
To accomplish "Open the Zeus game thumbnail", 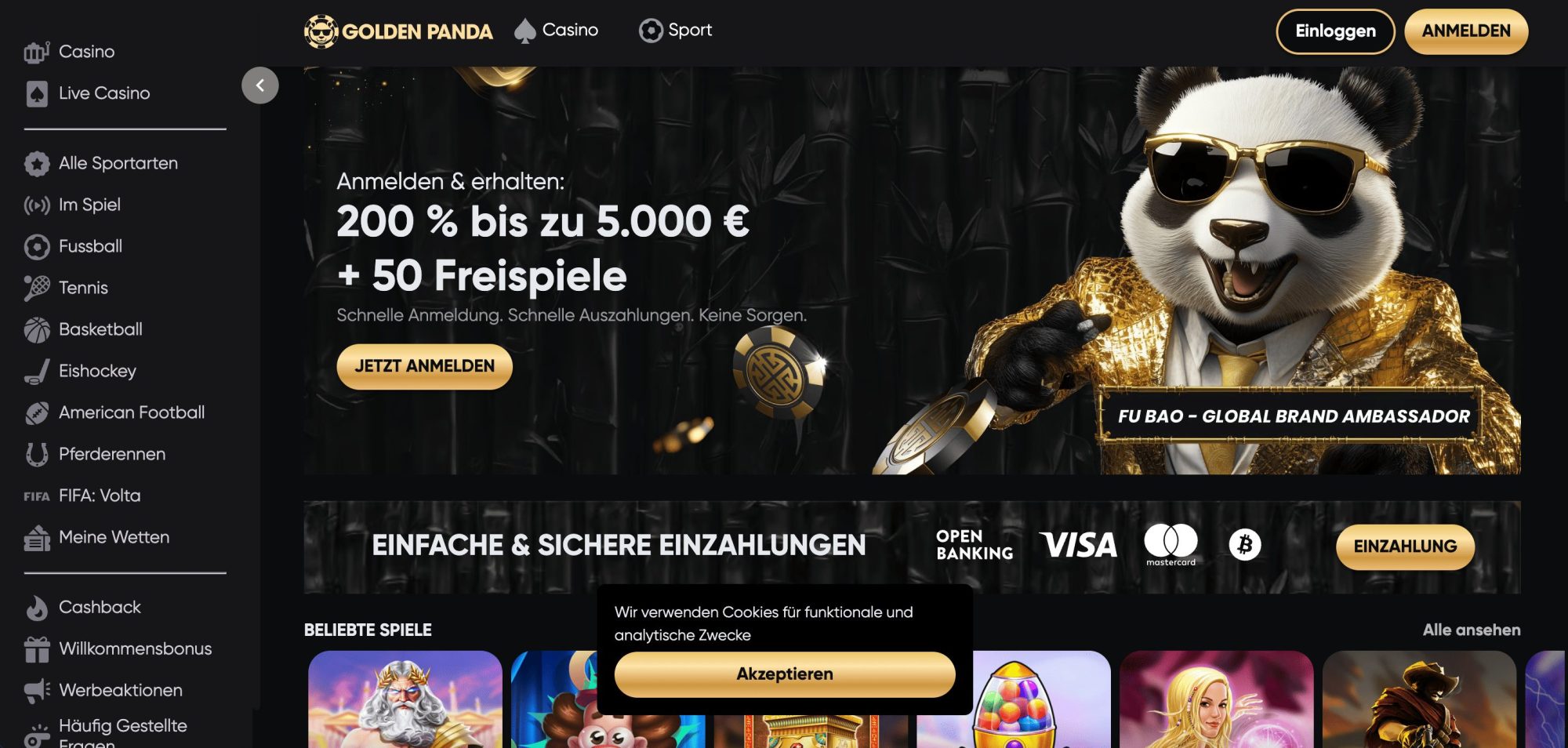I will click(x=405, y=699).
